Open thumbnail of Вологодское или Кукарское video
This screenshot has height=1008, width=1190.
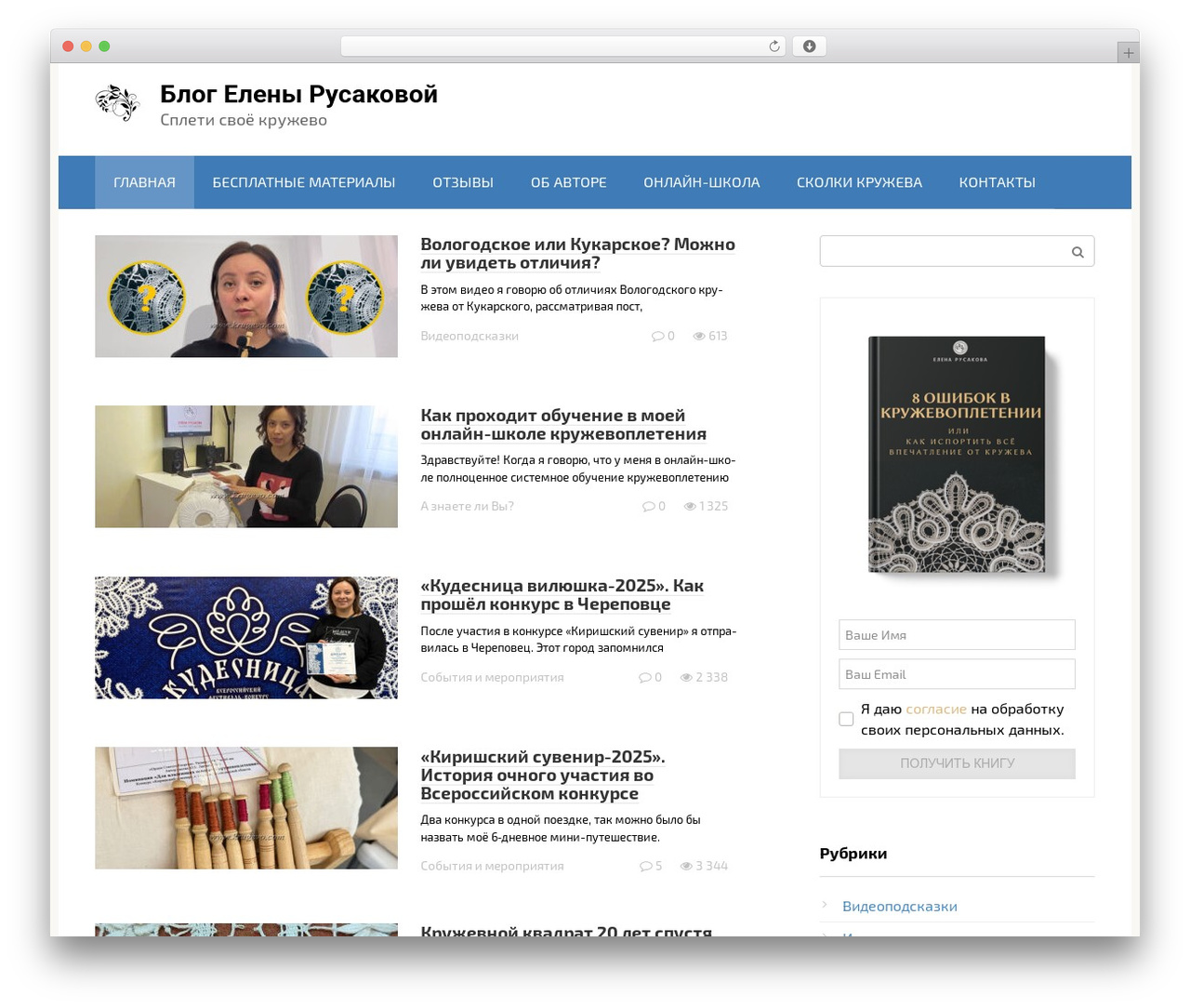pos(246,297)
